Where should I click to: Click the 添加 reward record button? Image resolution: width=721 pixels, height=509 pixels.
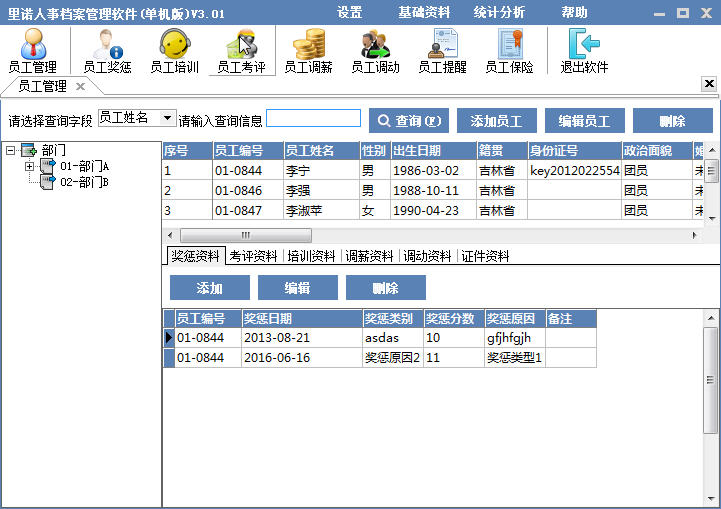[210, 288]
